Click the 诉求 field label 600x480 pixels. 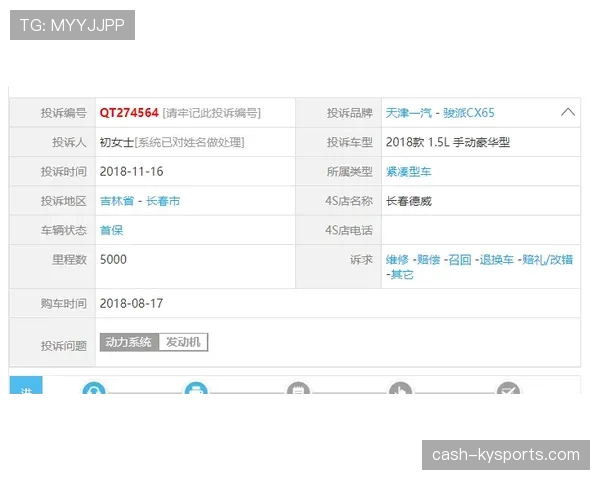point(361,260)
